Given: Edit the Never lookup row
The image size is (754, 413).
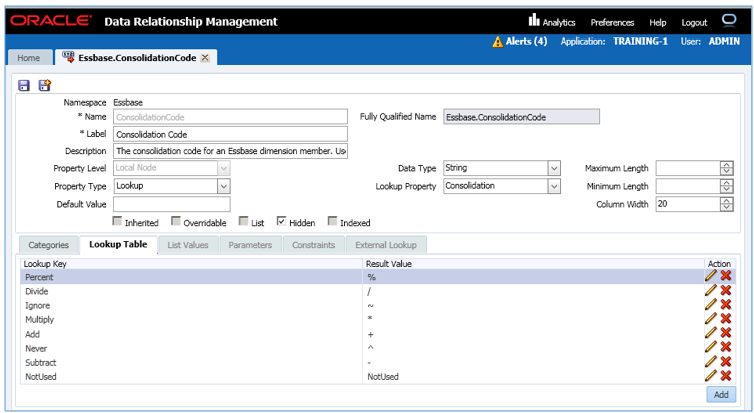Looking at the screenshot, I should (711, 347).
